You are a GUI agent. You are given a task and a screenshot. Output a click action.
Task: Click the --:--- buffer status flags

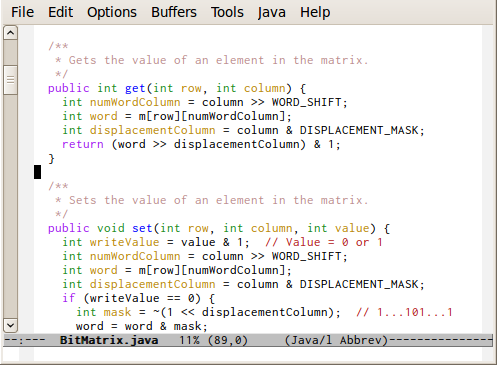pos(25,340)
